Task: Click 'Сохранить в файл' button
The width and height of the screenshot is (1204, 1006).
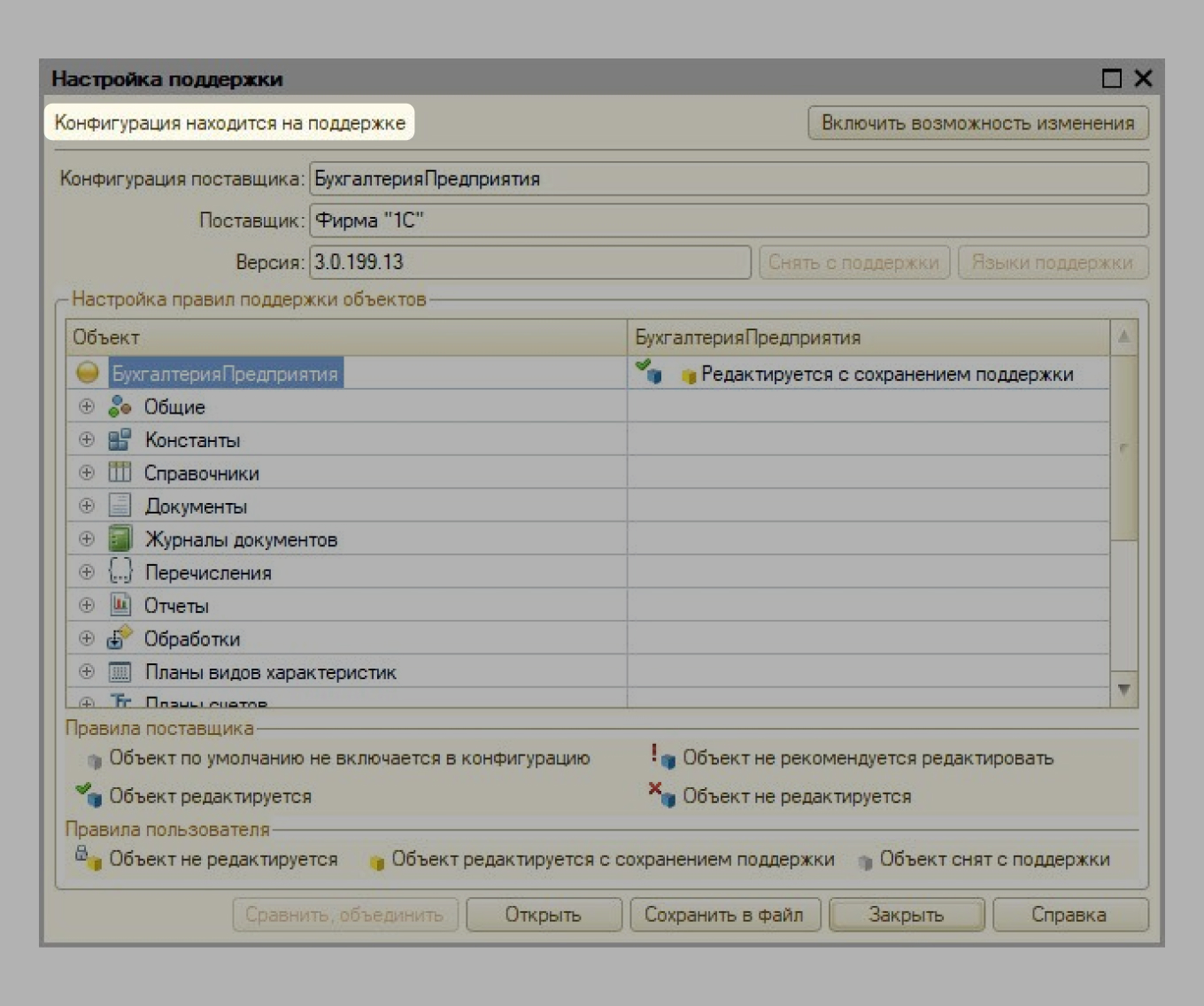Action: click(724, 915)
